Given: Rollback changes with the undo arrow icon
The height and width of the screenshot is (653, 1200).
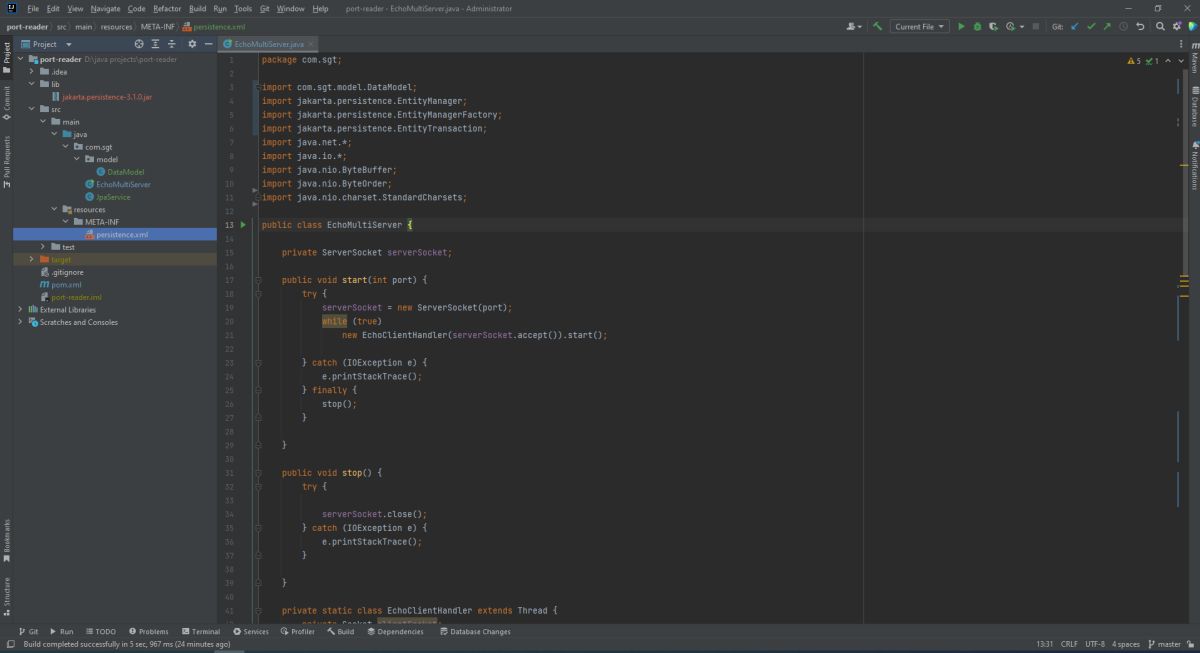Looking at the screenshot, I should click(x=1141, y=26).
